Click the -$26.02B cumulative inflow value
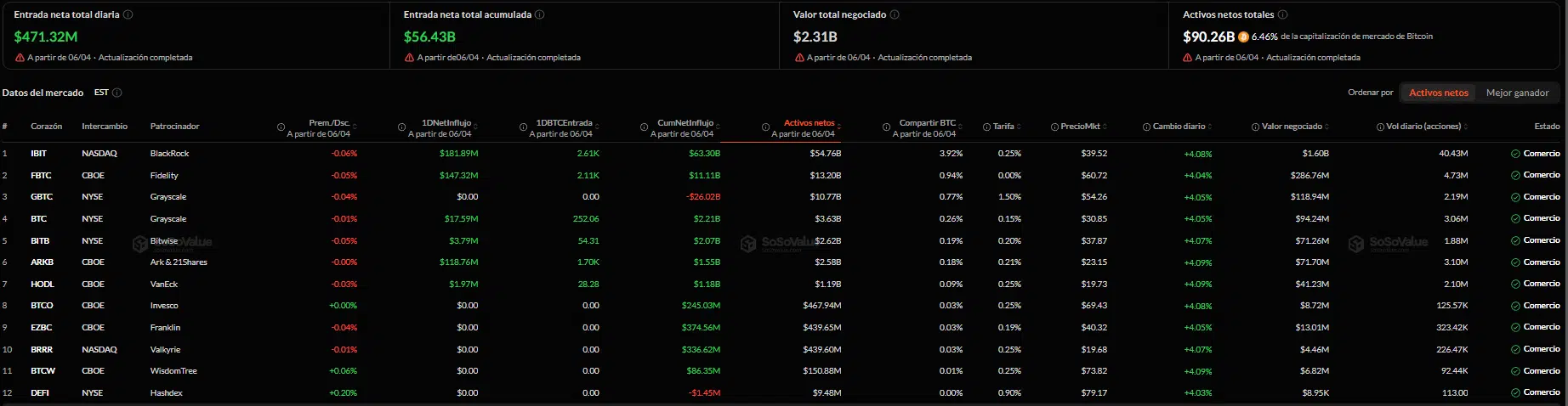1568x406 pixels. 703,197
